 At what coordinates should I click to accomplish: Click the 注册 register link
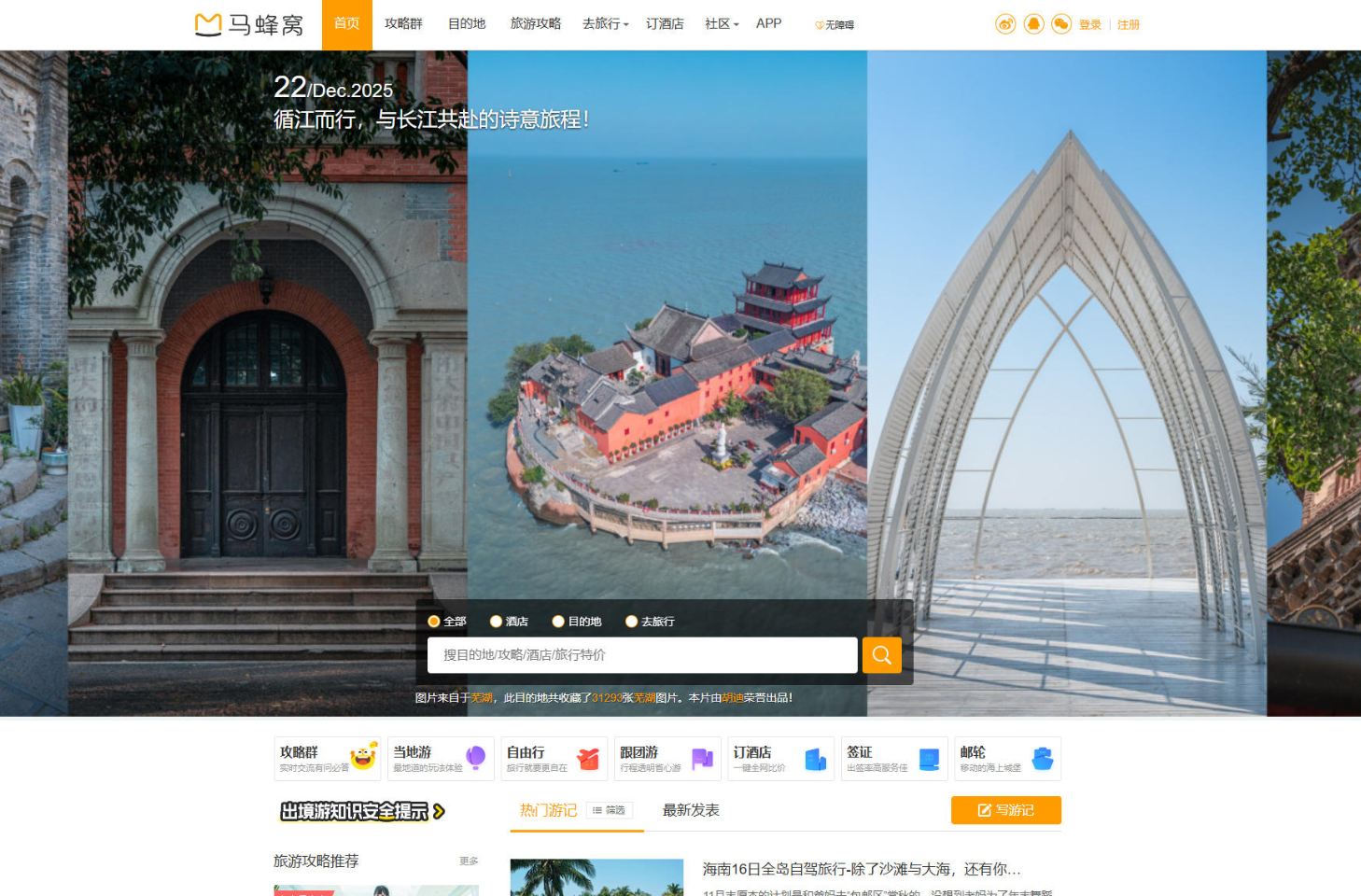pos(1128,25)
